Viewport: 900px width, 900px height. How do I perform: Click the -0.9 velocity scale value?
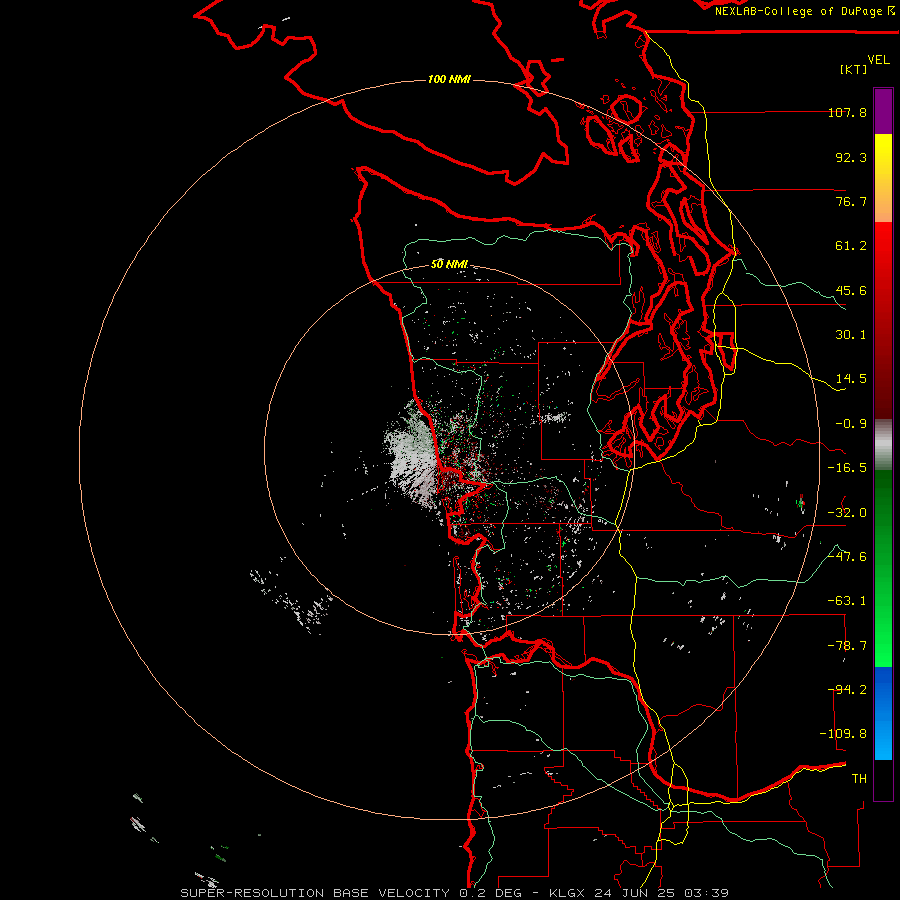(851, 424)
